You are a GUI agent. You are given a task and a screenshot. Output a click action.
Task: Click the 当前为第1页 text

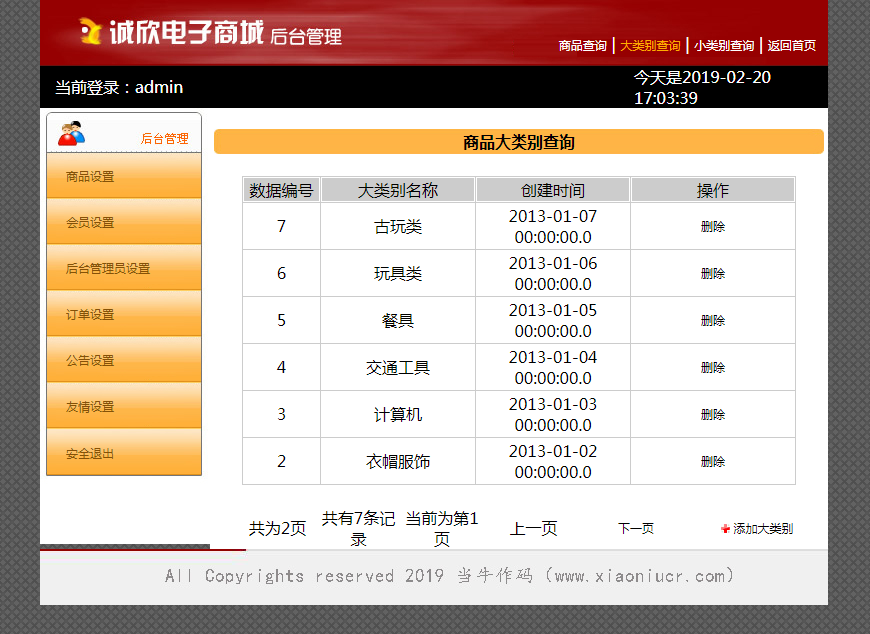click(x=442, y=529)
